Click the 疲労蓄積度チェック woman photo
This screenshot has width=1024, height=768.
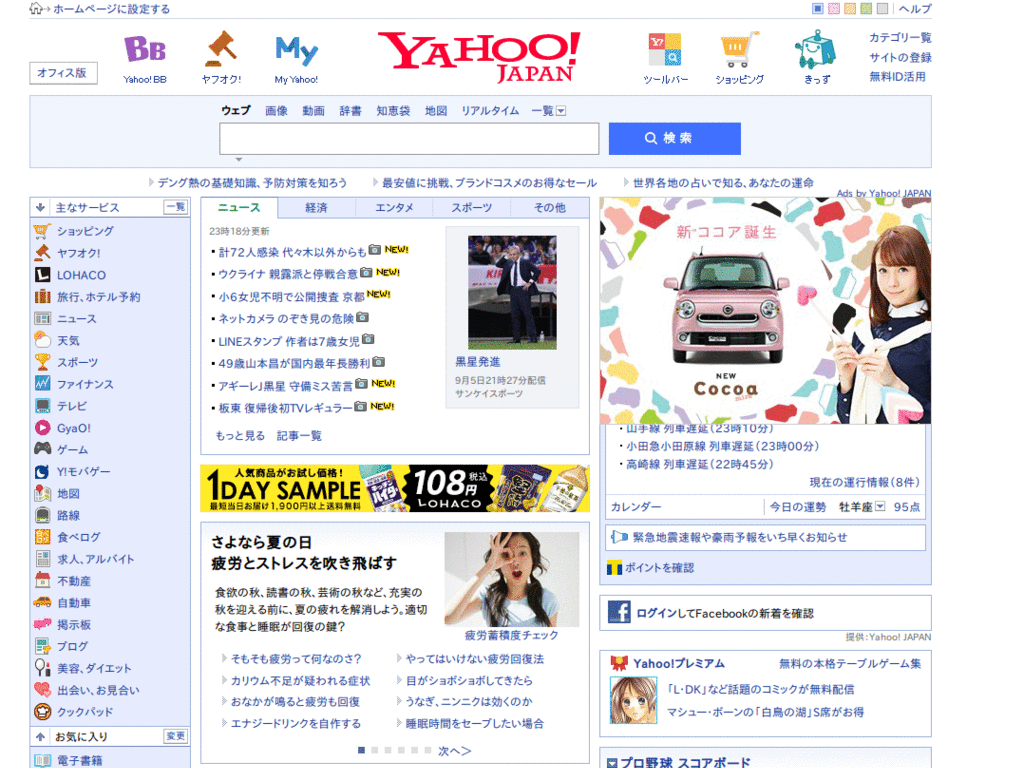511,579
